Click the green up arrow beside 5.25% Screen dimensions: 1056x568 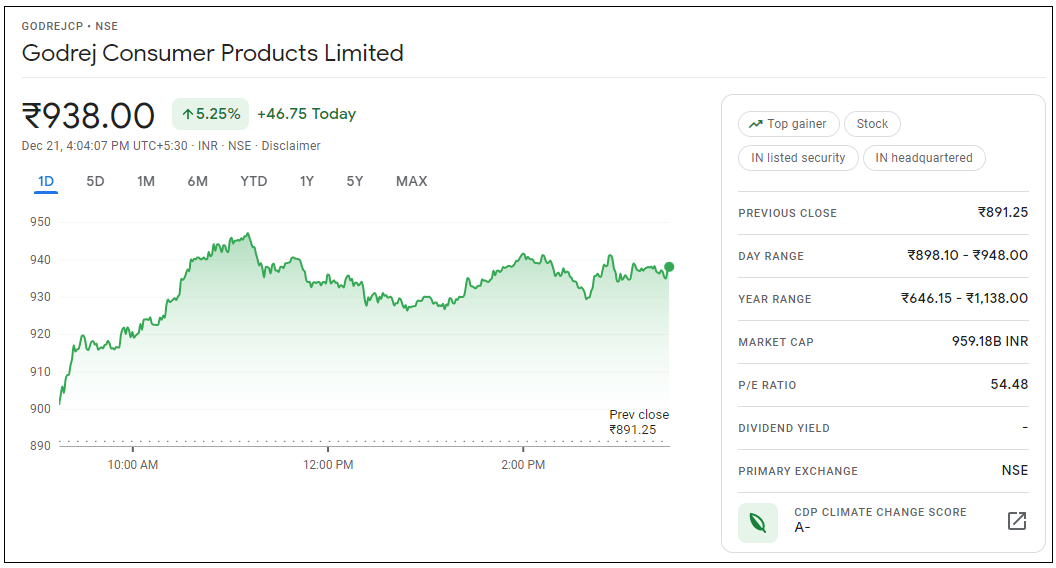188,115
